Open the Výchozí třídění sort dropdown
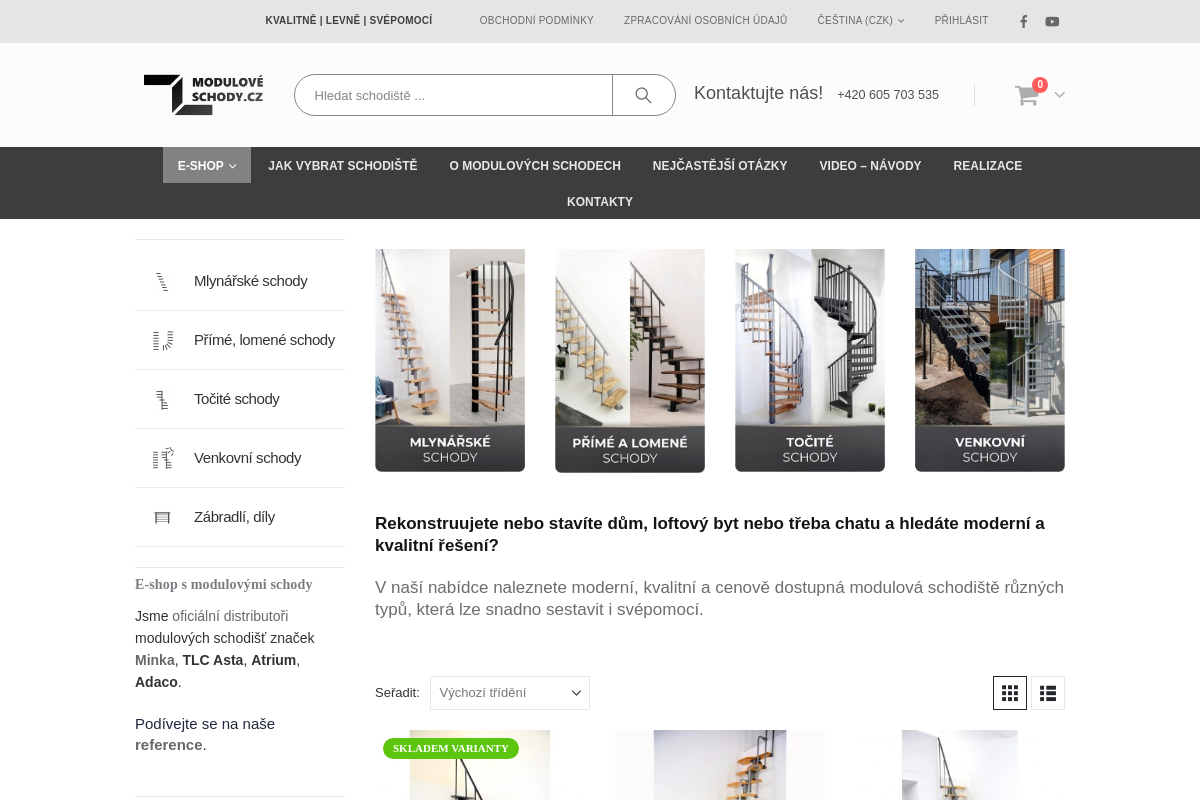The height and width of the screenshot is (800, 1200). pos(510,693)
